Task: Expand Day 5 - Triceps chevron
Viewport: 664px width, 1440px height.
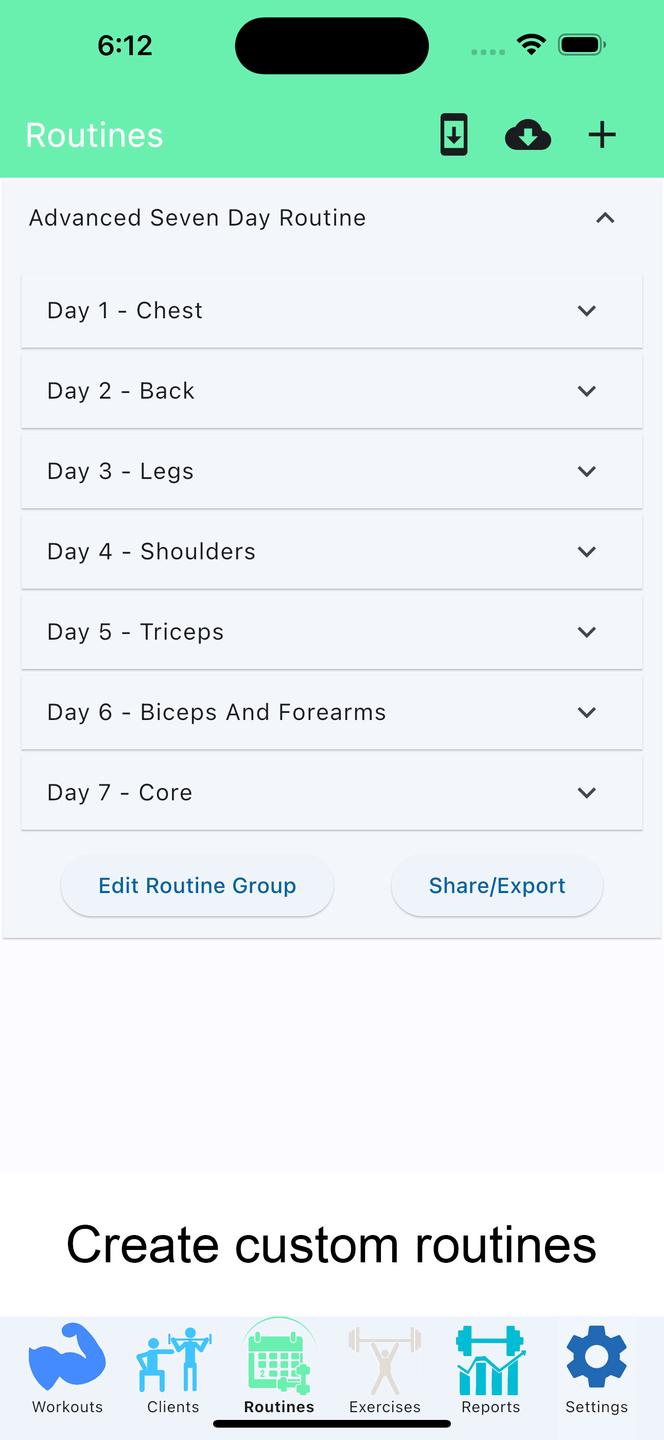Action: pos(587,632)
